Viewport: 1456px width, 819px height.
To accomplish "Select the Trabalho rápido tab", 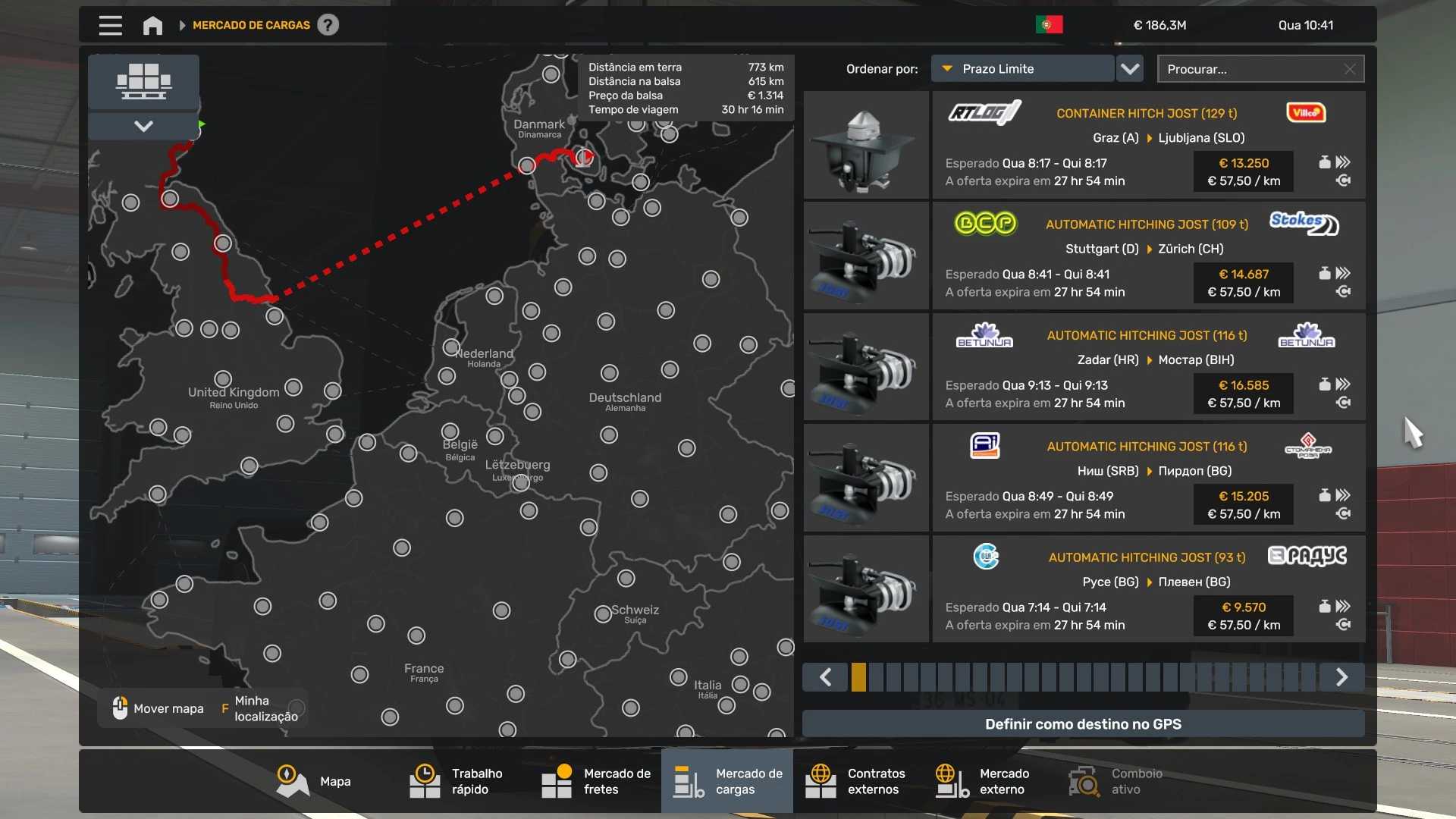I will coord(457,781).
